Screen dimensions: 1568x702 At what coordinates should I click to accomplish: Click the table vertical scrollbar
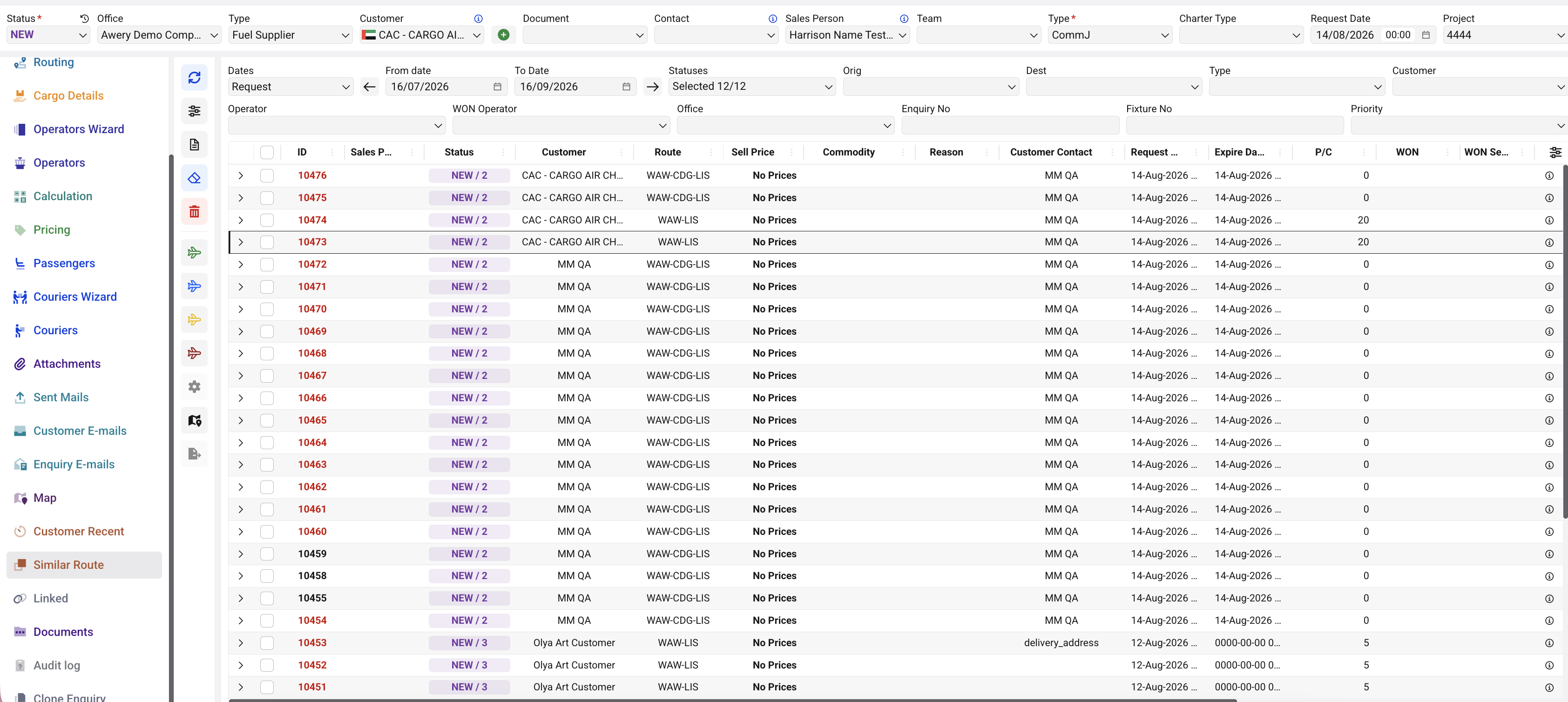point(1565,341)
